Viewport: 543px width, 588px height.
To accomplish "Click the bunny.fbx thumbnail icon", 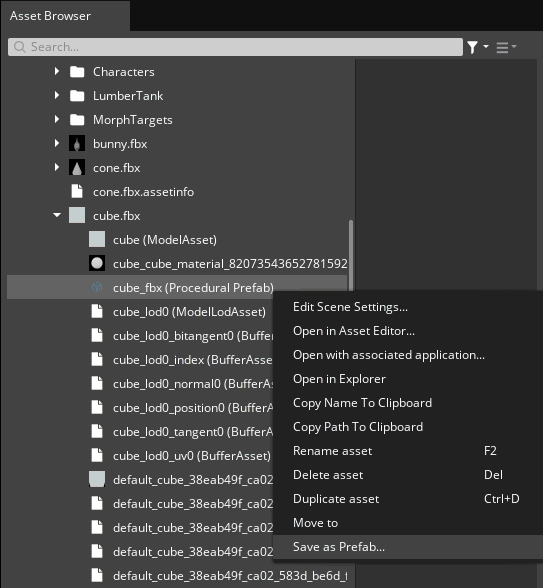I will point(77,144).
